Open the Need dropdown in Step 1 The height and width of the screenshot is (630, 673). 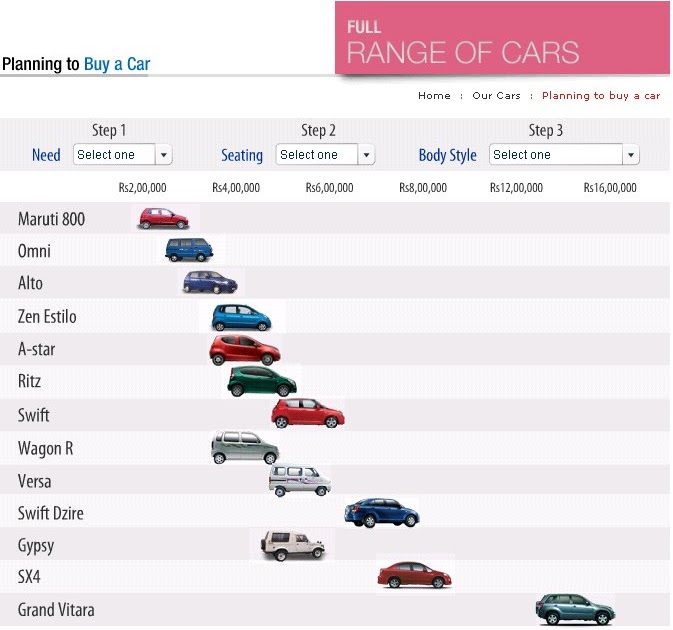point(123,154)
